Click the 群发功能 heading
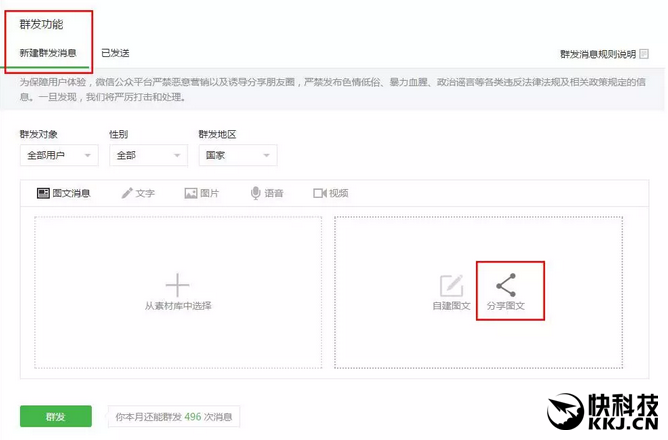Viewport: 668px width, 440px height. [41, 24]
